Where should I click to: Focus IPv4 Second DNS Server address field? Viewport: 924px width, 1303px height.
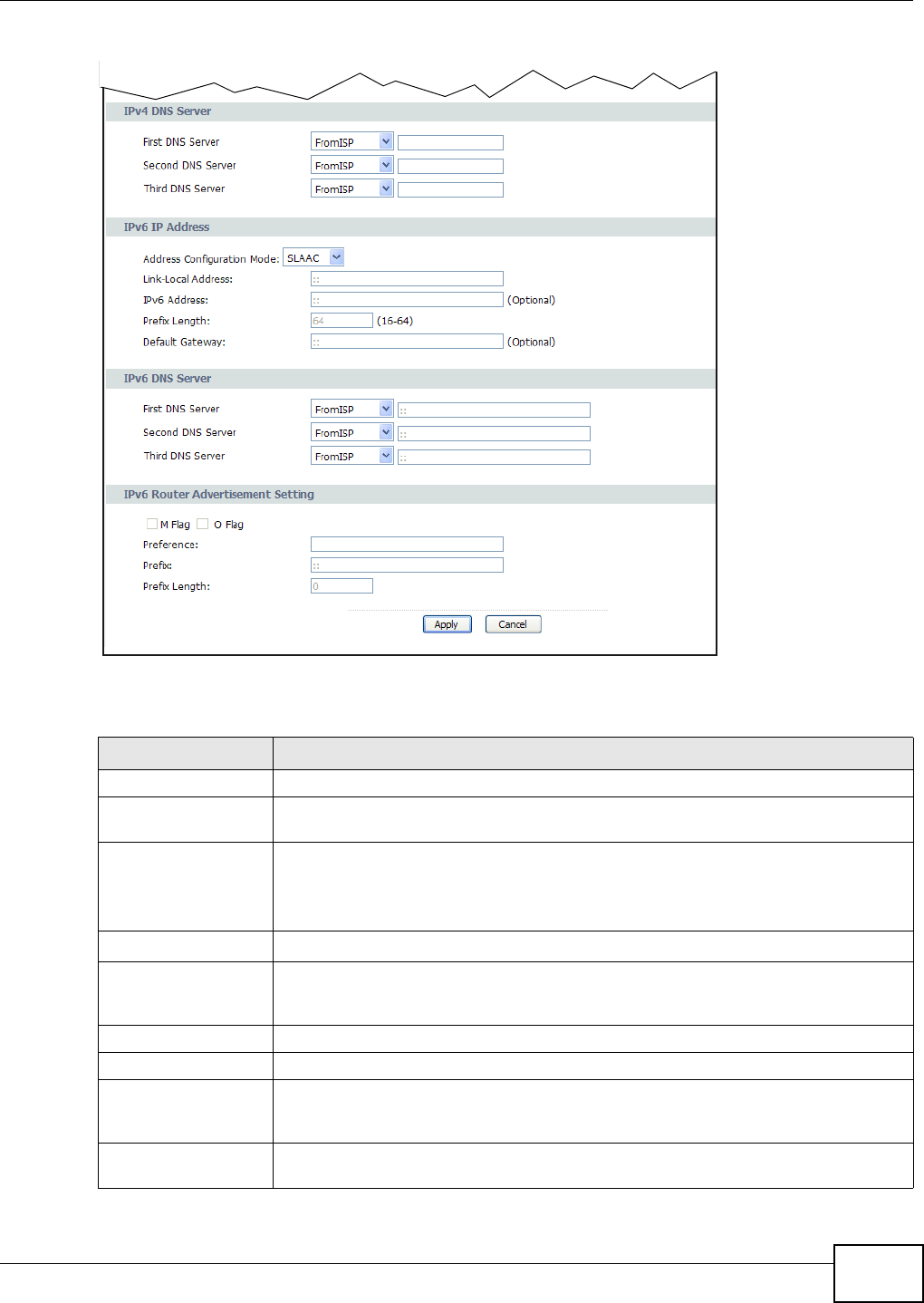[450, 166]
